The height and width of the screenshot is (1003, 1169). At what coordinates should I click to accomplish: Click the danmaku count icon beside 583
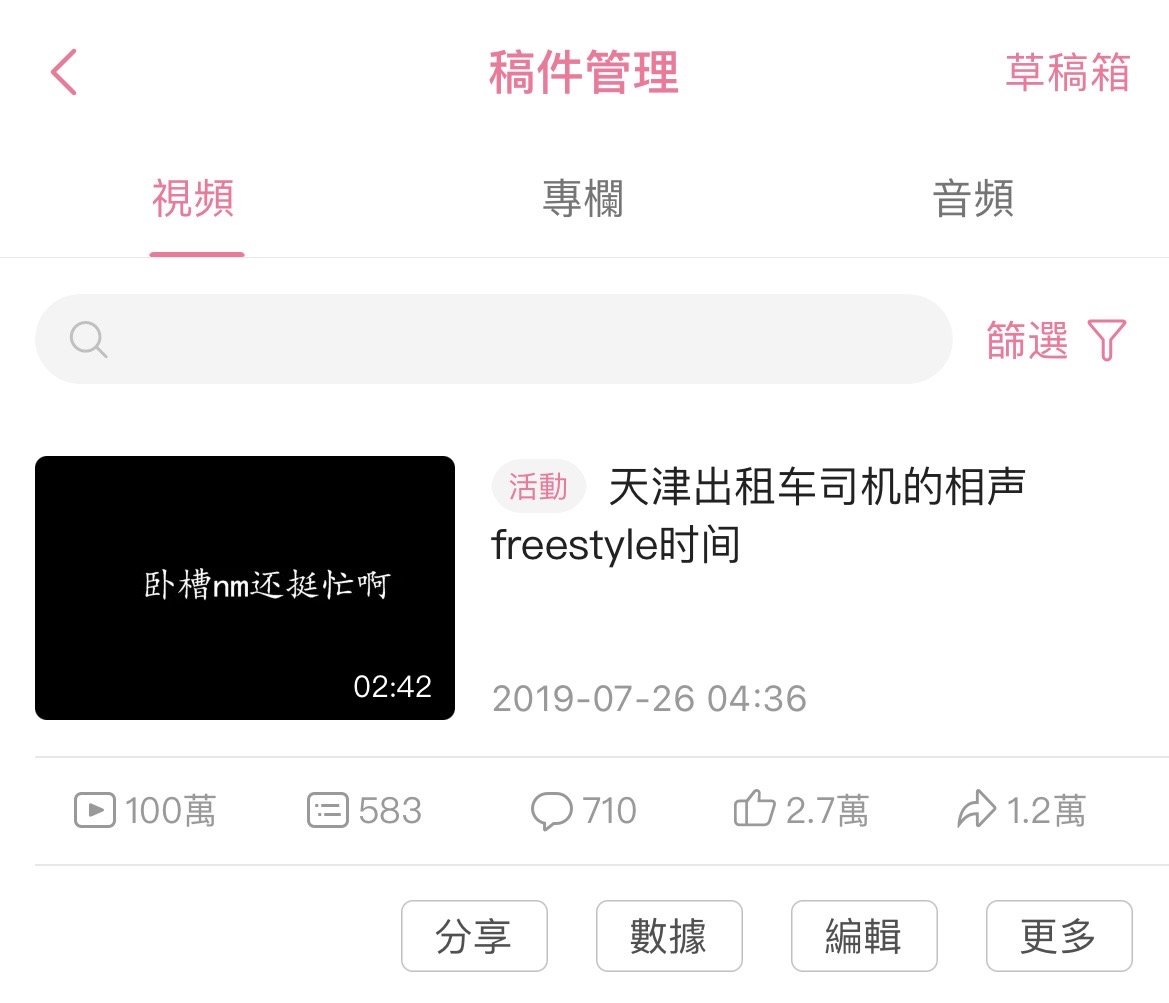(327, 810)
